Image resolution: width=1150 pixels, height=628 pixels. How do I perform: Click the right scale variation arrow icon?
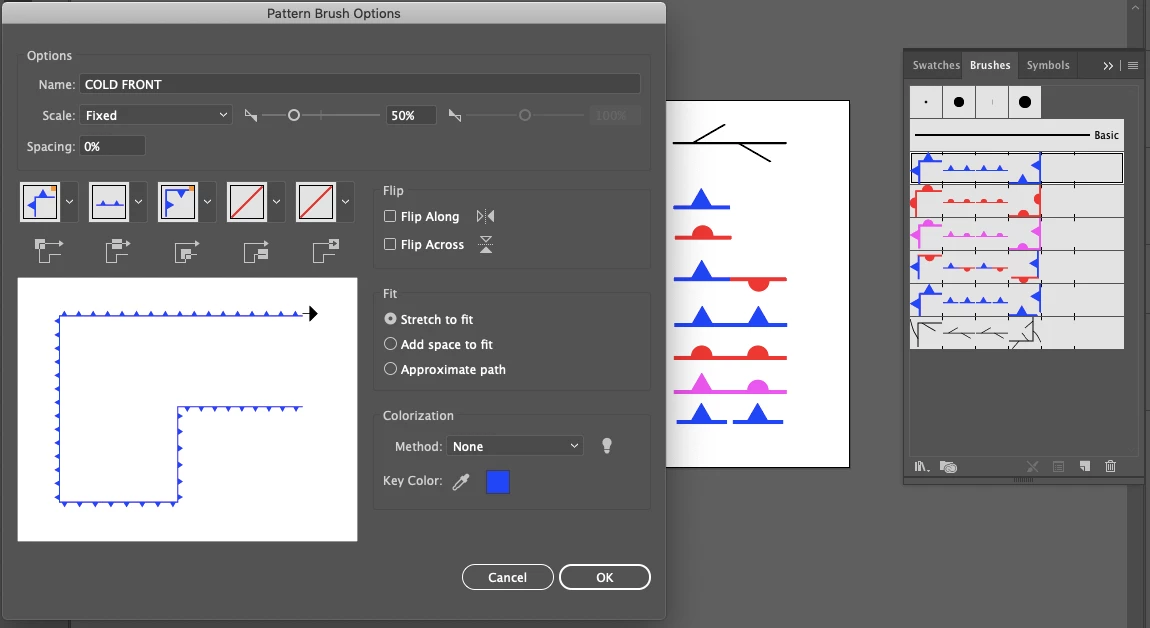click(455, 115)
